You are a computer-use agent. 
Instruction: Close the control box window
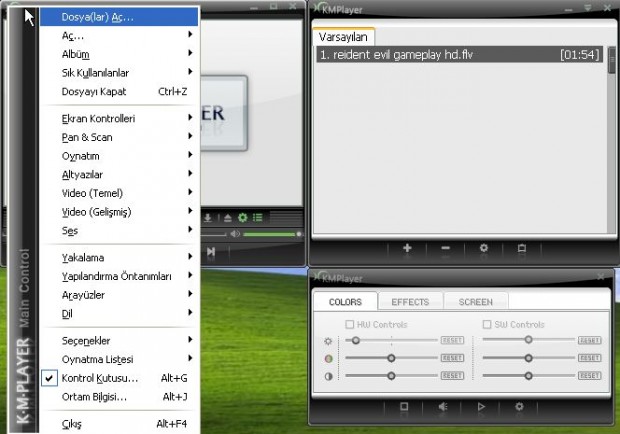pyautogui.click(x=600, y=276)
